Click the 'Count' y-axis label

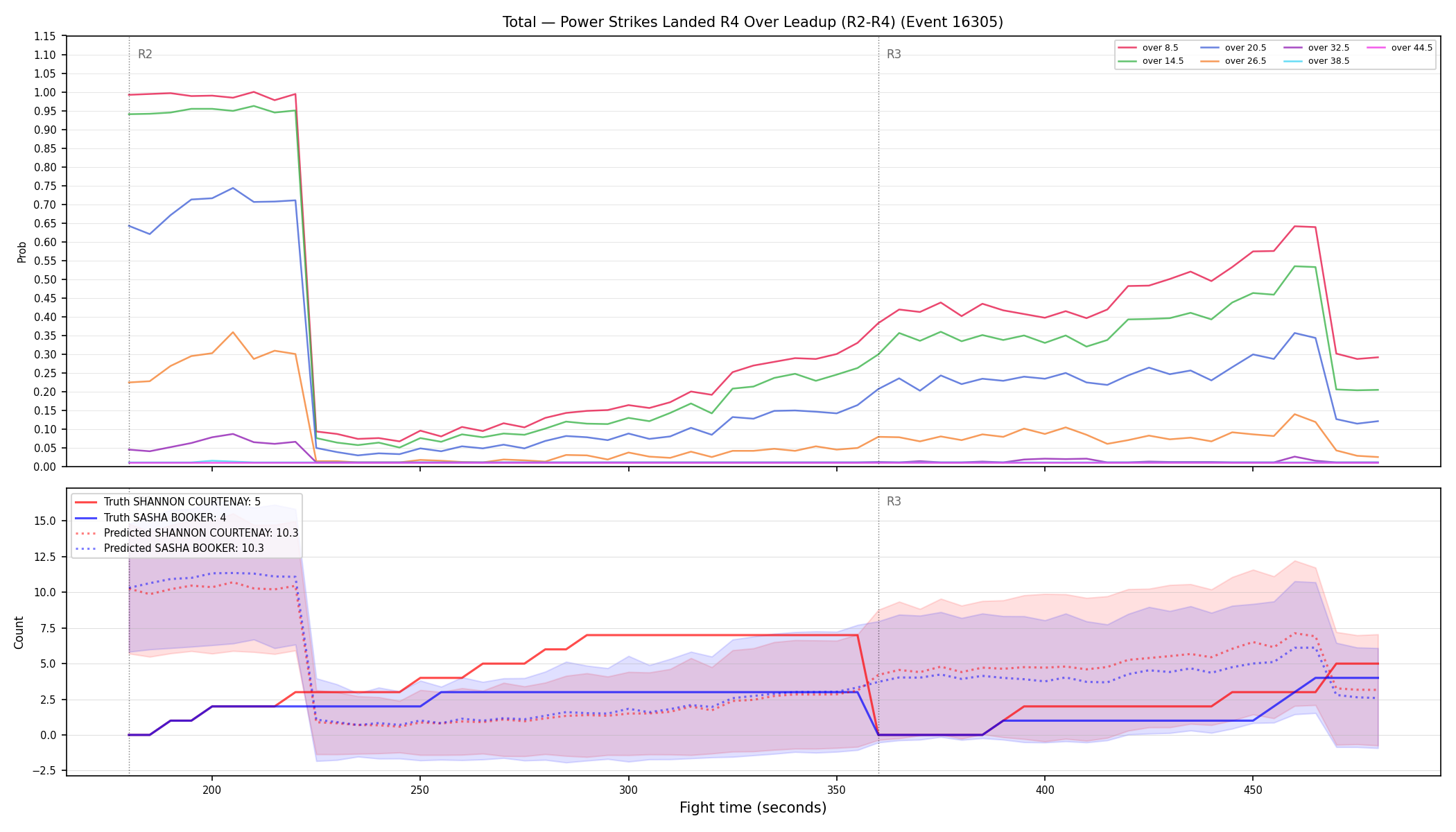(x=19, y=632)
